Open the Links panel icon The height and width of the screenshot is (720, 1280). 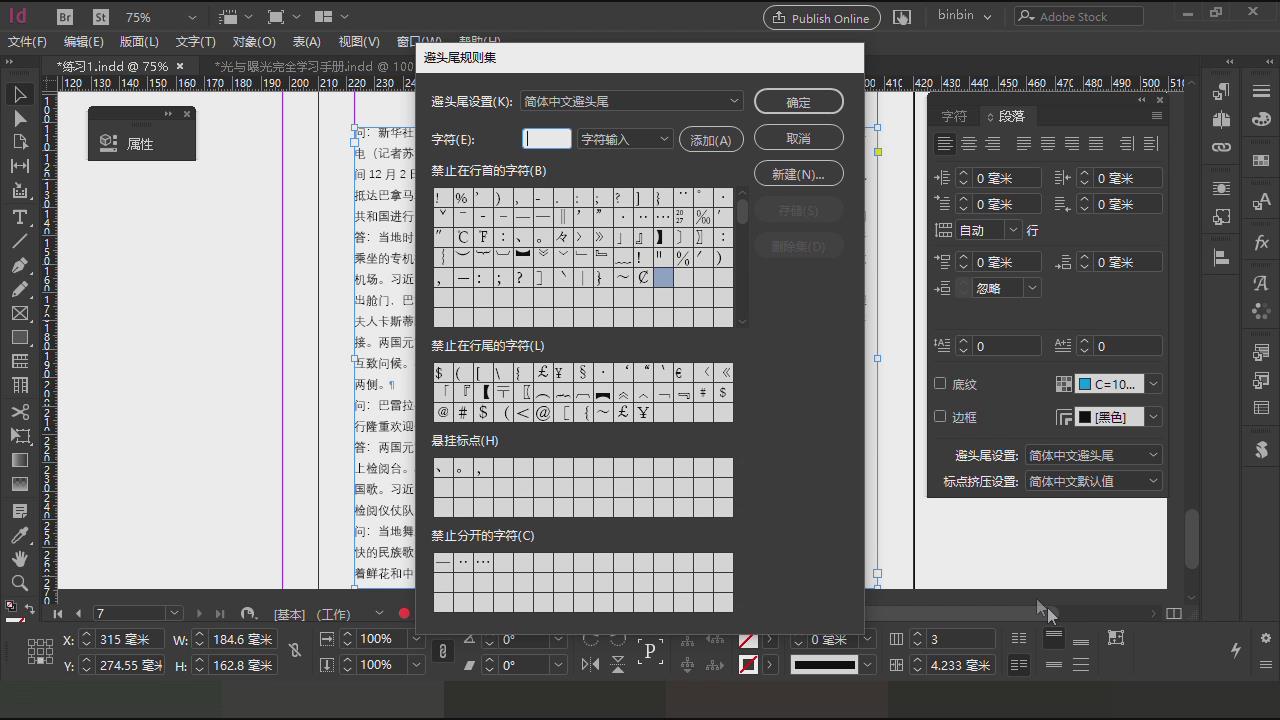[1221, 147]
